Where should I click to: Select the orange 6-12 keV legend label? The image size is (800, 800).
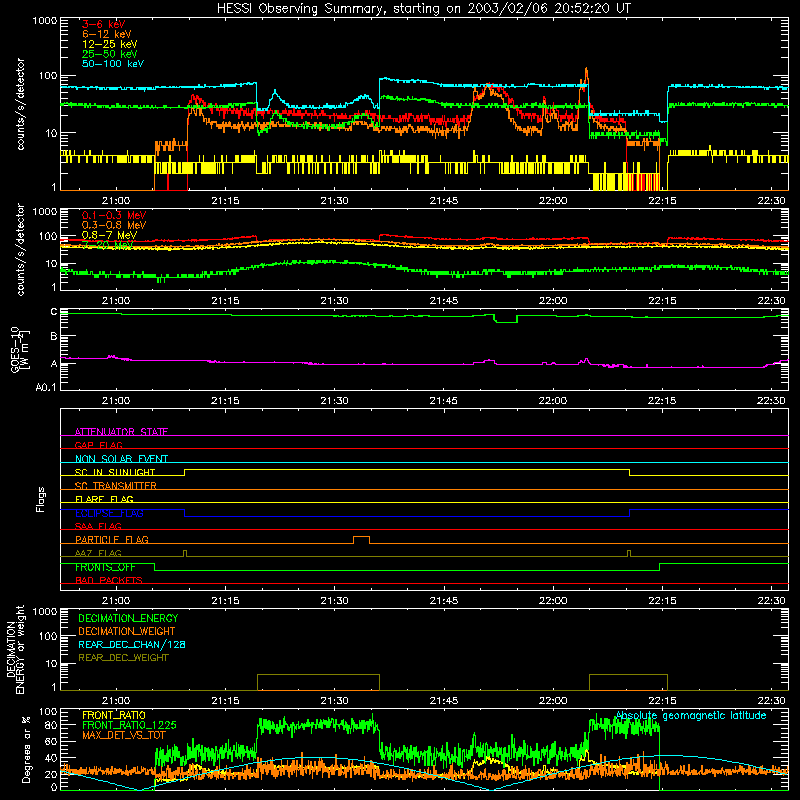[107, 34]
